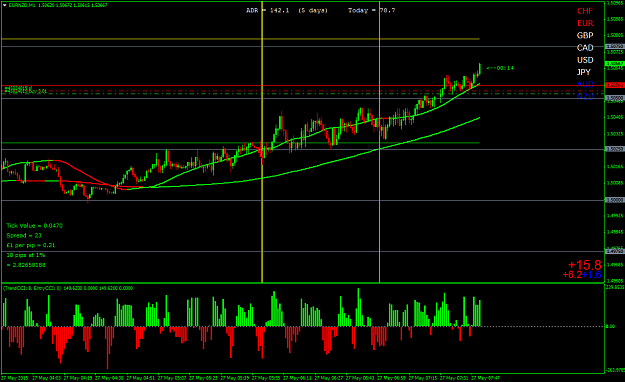Click the candle countdown timer 00:14

click(500, 68)
